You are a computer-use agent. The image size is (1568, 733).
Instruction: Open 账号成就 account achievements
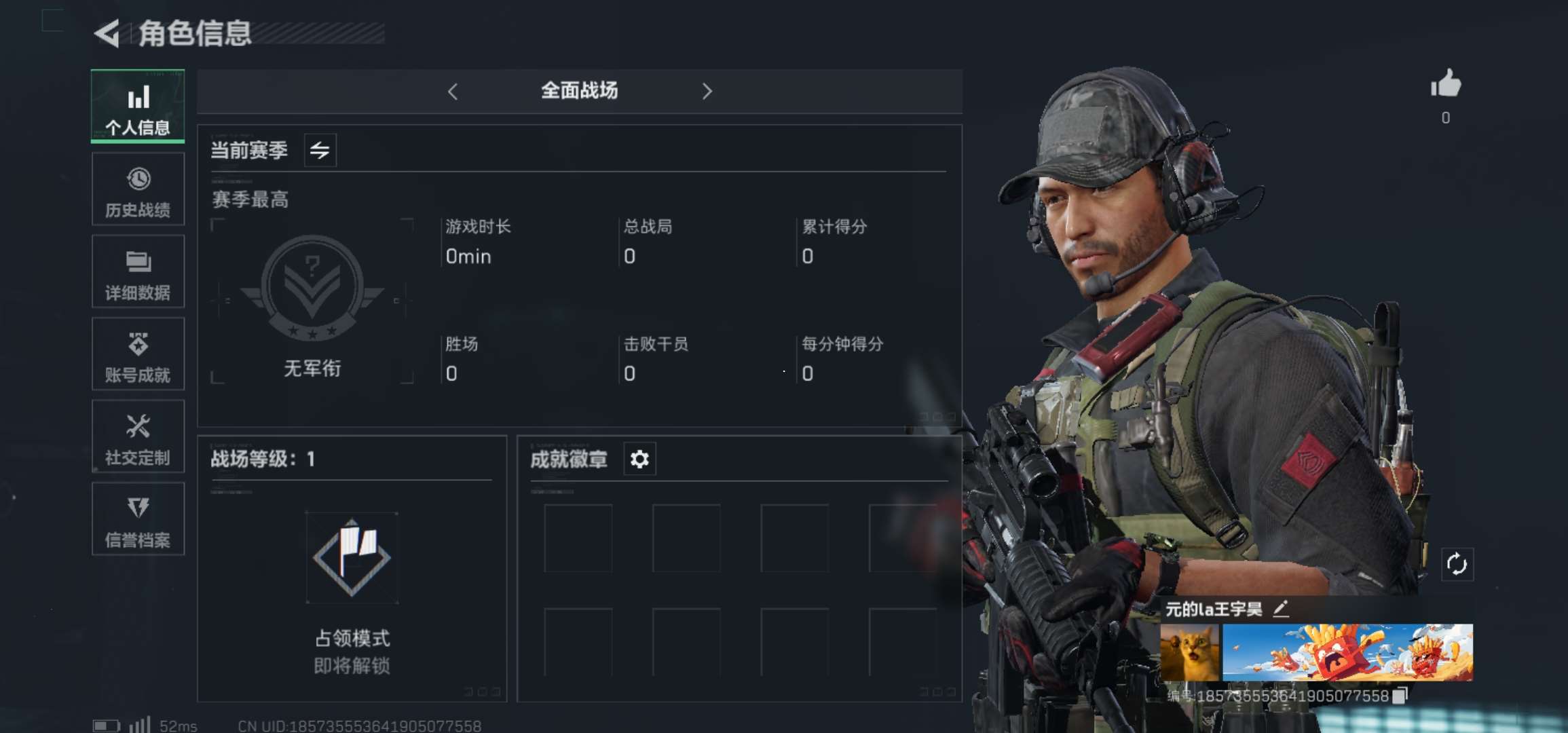[138, 354]
